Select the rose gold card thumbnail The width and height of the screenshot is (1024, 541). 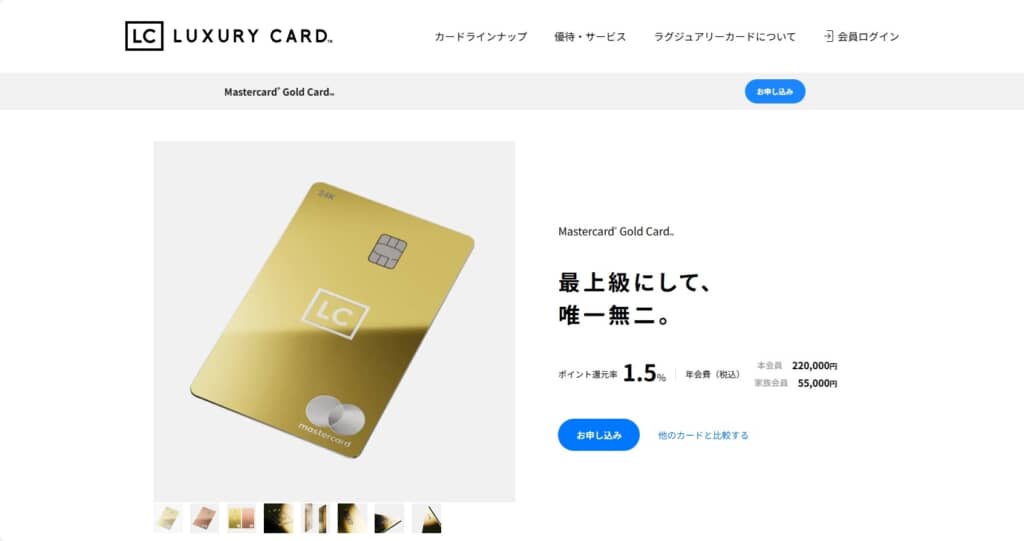(x=204, y=518)
